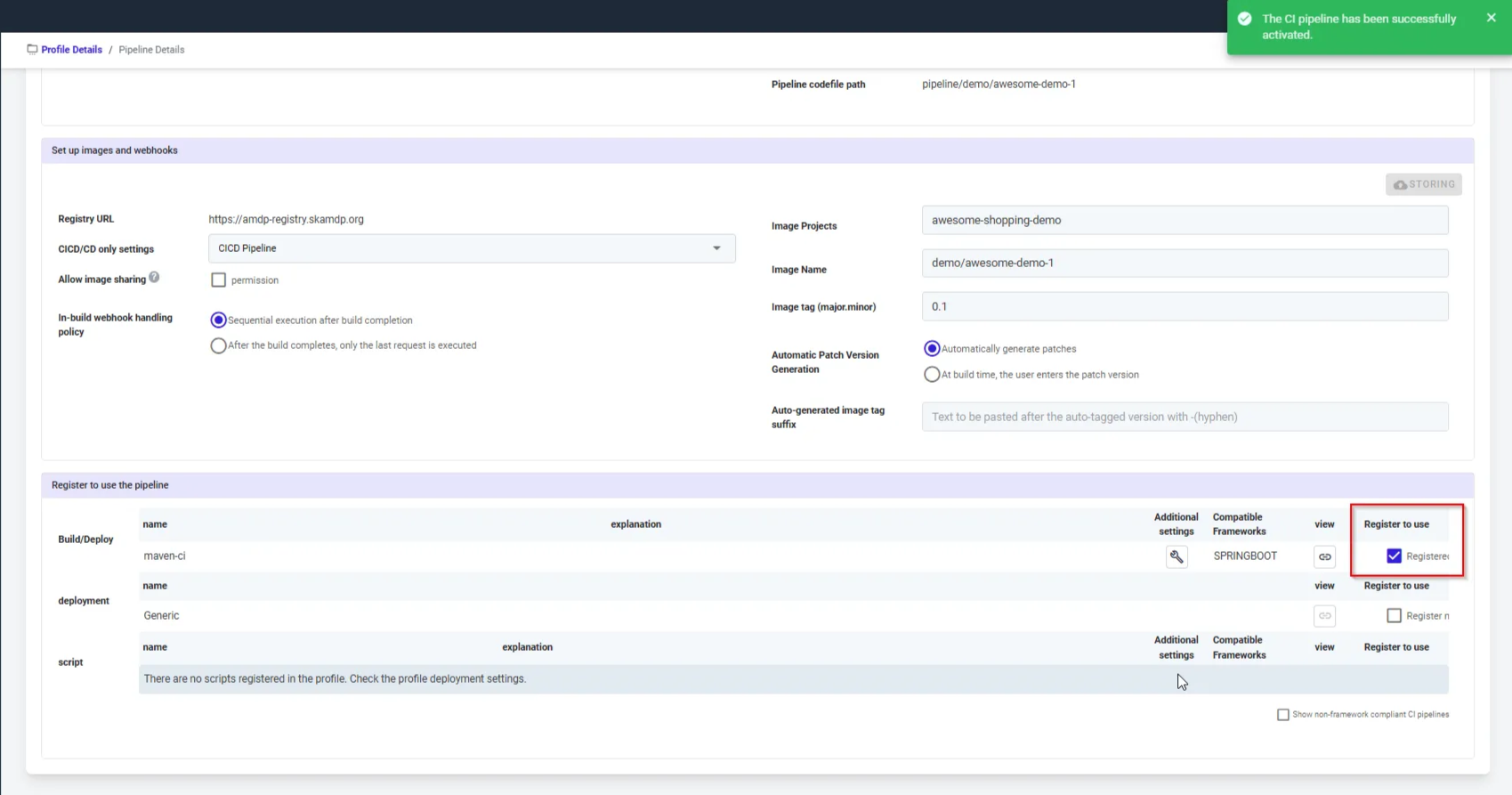This screenshot has width=1512, height=795.
Task: Select only the last request is executed option
Action: point(218,345)
